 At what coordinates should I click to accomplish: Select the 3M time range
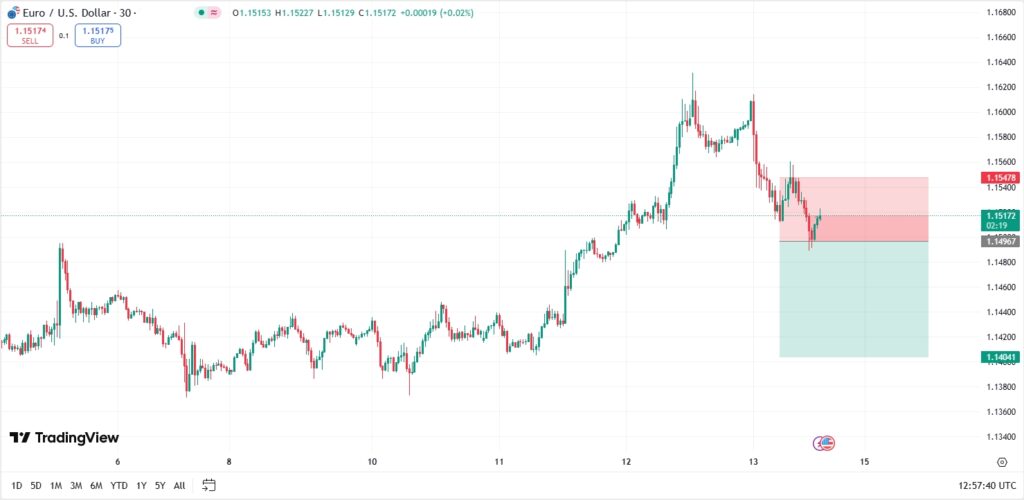tap(76, 486)
